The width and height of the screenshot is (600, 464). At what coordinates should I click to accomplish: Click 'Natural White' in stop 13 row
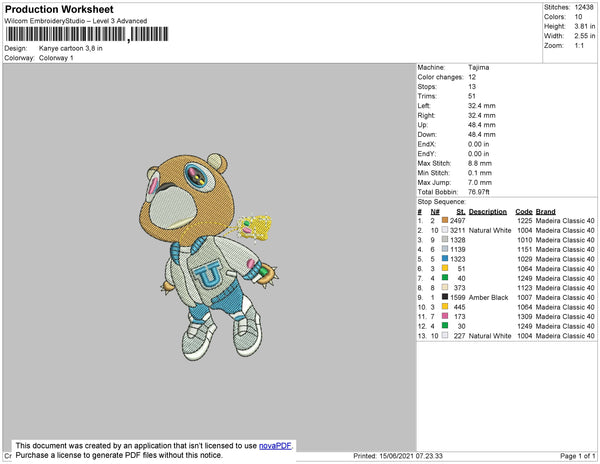tap(490, 336)
